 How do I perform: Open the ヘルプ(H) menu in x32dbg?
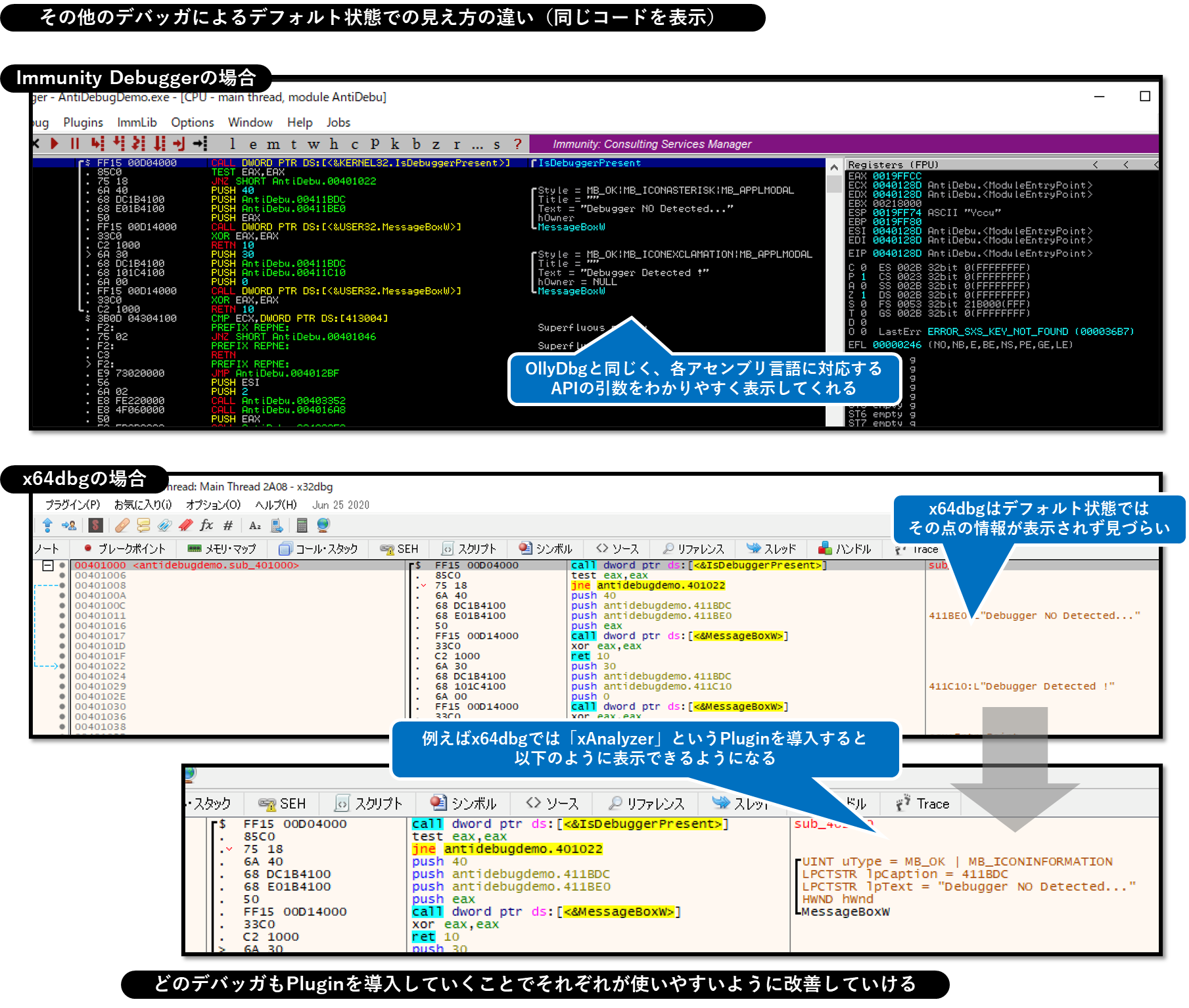[x=276, y=505]
